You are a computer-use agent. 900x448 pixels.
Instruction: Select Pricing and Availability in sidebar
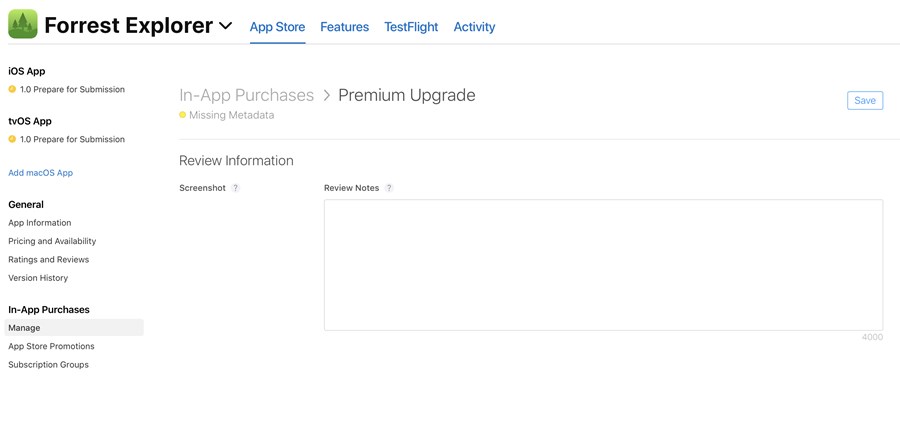52,241
